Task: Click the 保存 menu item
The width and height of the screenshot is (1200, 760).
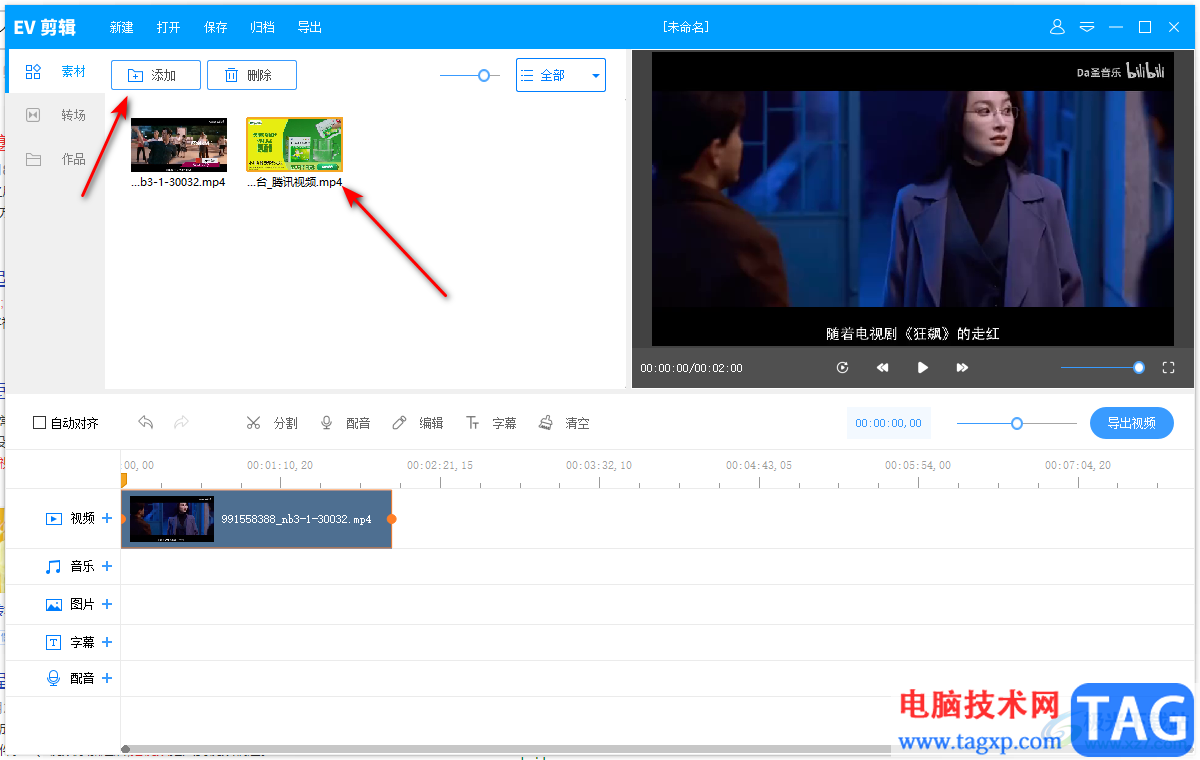Action: (216, 27)
